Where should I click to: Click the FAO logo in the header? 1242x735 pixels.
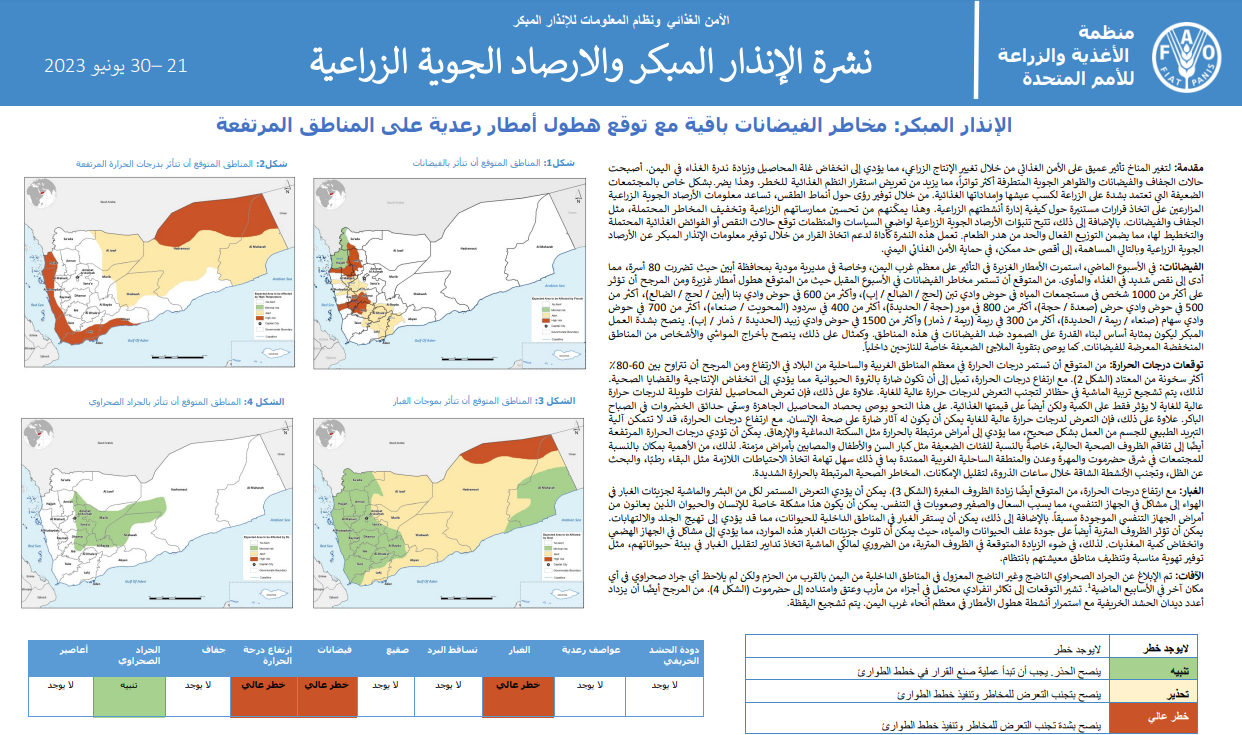pos(1187,57)
